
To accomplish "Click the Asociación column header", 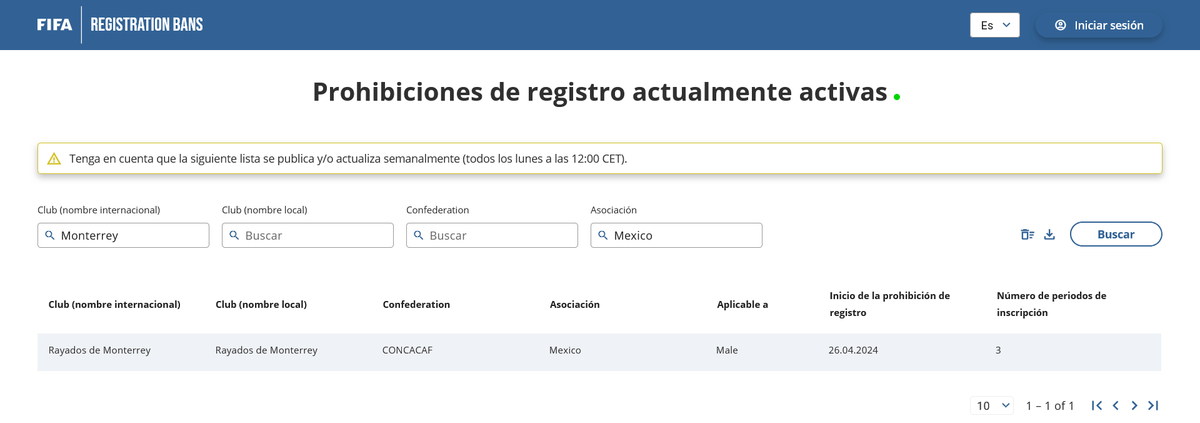I will 575,304.
